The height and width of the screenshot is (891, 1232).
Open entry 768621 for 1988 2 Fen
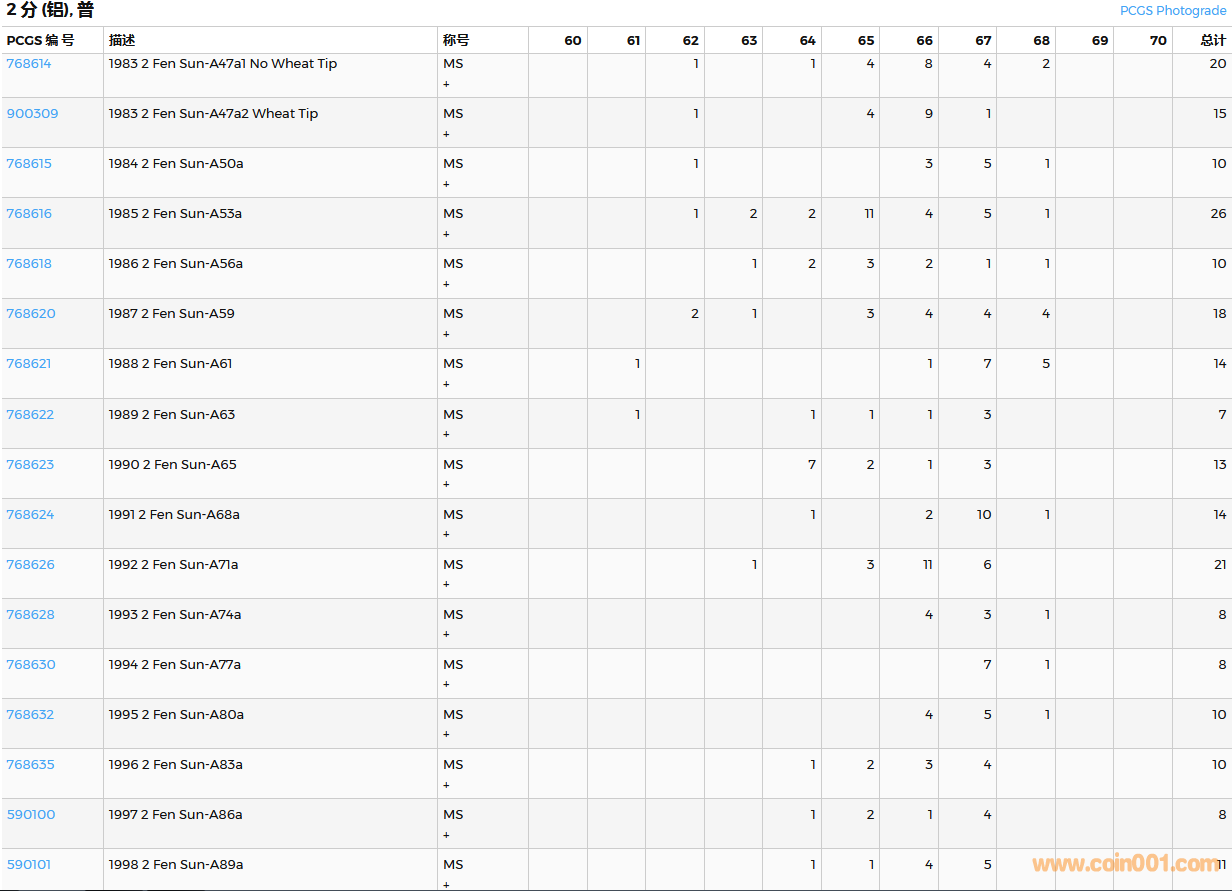pos(29,364)
